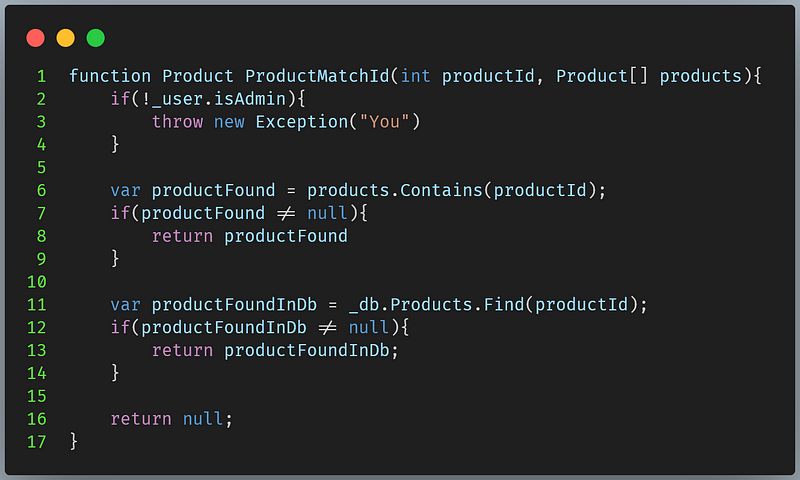The image size is (800, 480).
Task: Click the red close window dot
Action: pos(36,38)
